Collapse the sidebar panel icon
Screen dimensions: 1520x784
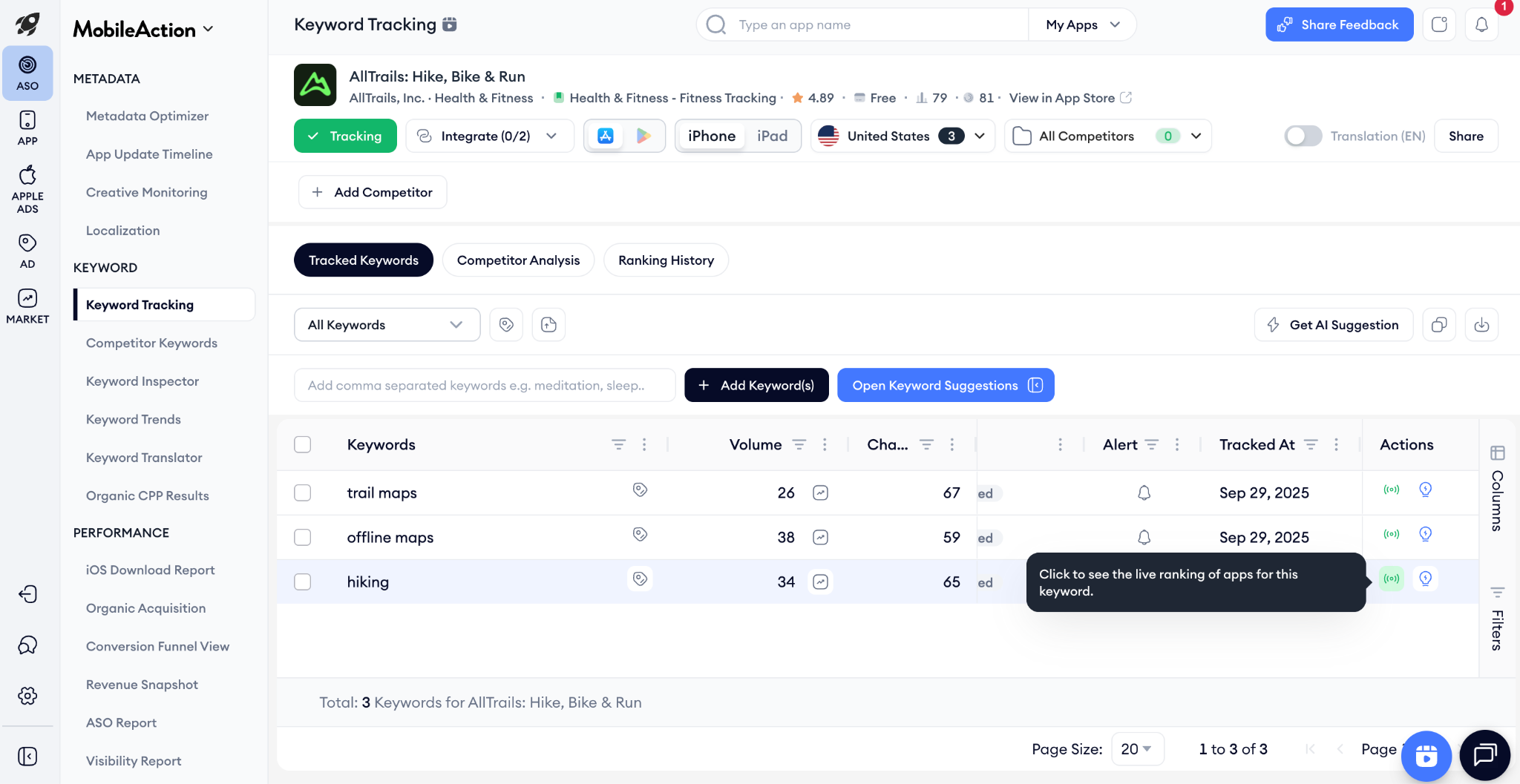coord(27,756)
